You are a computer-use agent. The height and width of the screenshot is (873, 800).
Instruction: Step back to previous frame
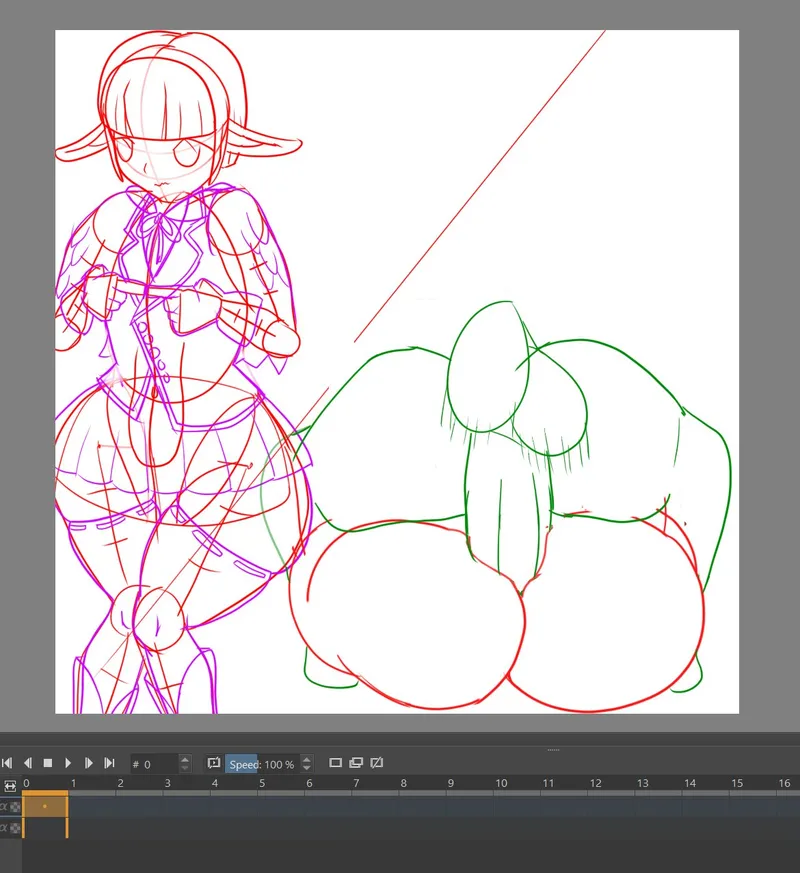tap(27, 763)
